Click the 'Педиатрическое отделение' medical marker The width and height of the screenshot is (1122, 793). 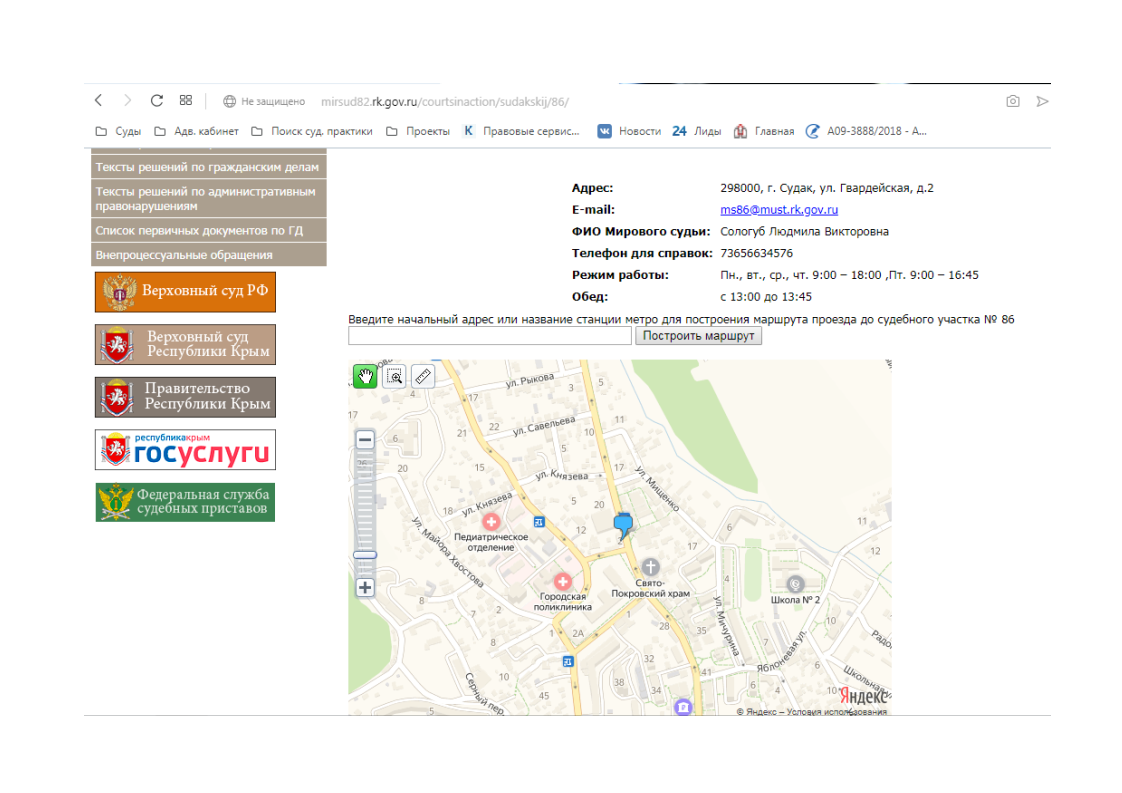tap(491, 522)
